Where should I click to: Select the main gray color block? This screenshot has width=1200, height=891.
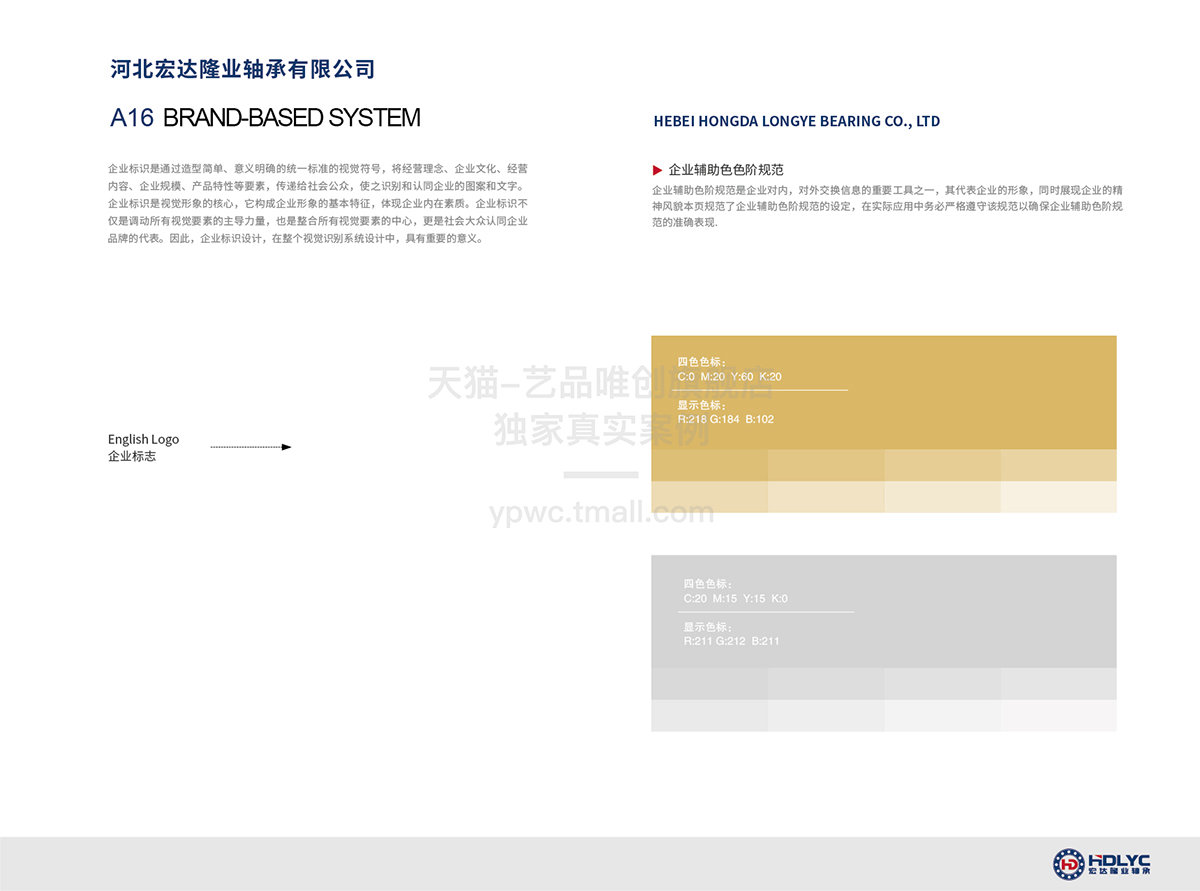point(884,612)
